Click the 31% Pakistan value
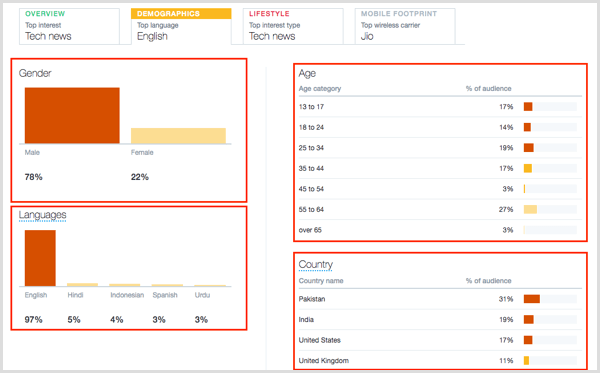The width and height of the screenshot is (600, 373). 506,299
